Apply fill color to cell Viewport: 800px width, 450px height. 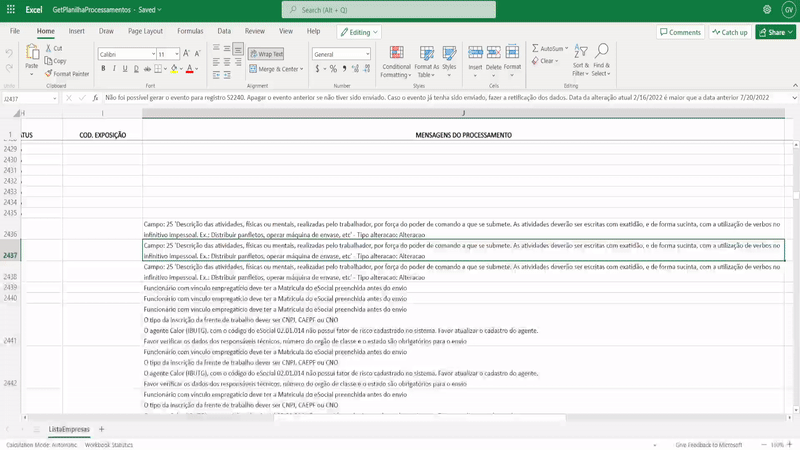(x=174, y=68)
